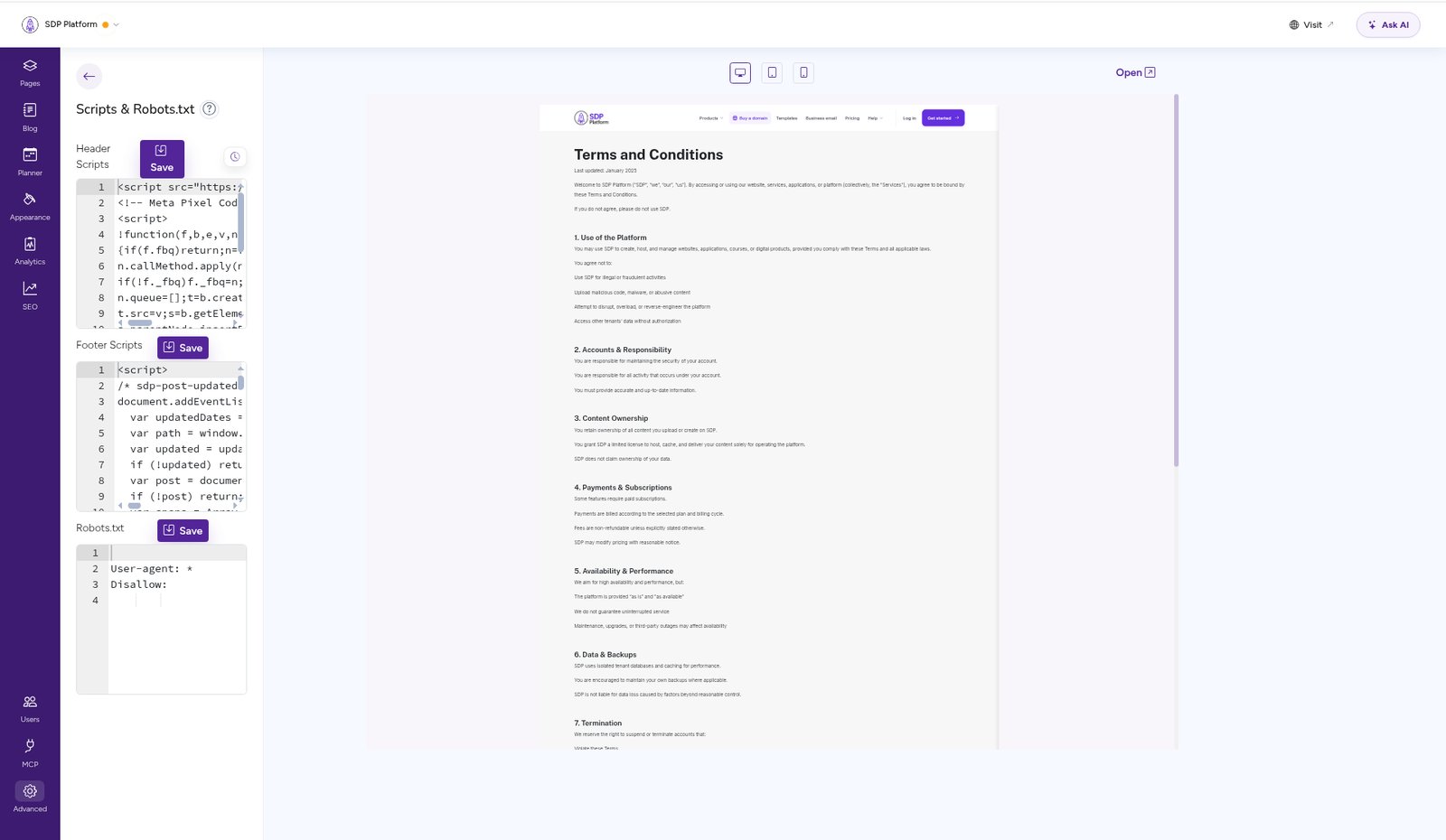Open Header Scripts history clock icon
Image resolution: width=1446 pixels, height=840 pixels.
[x=235, y=156]
